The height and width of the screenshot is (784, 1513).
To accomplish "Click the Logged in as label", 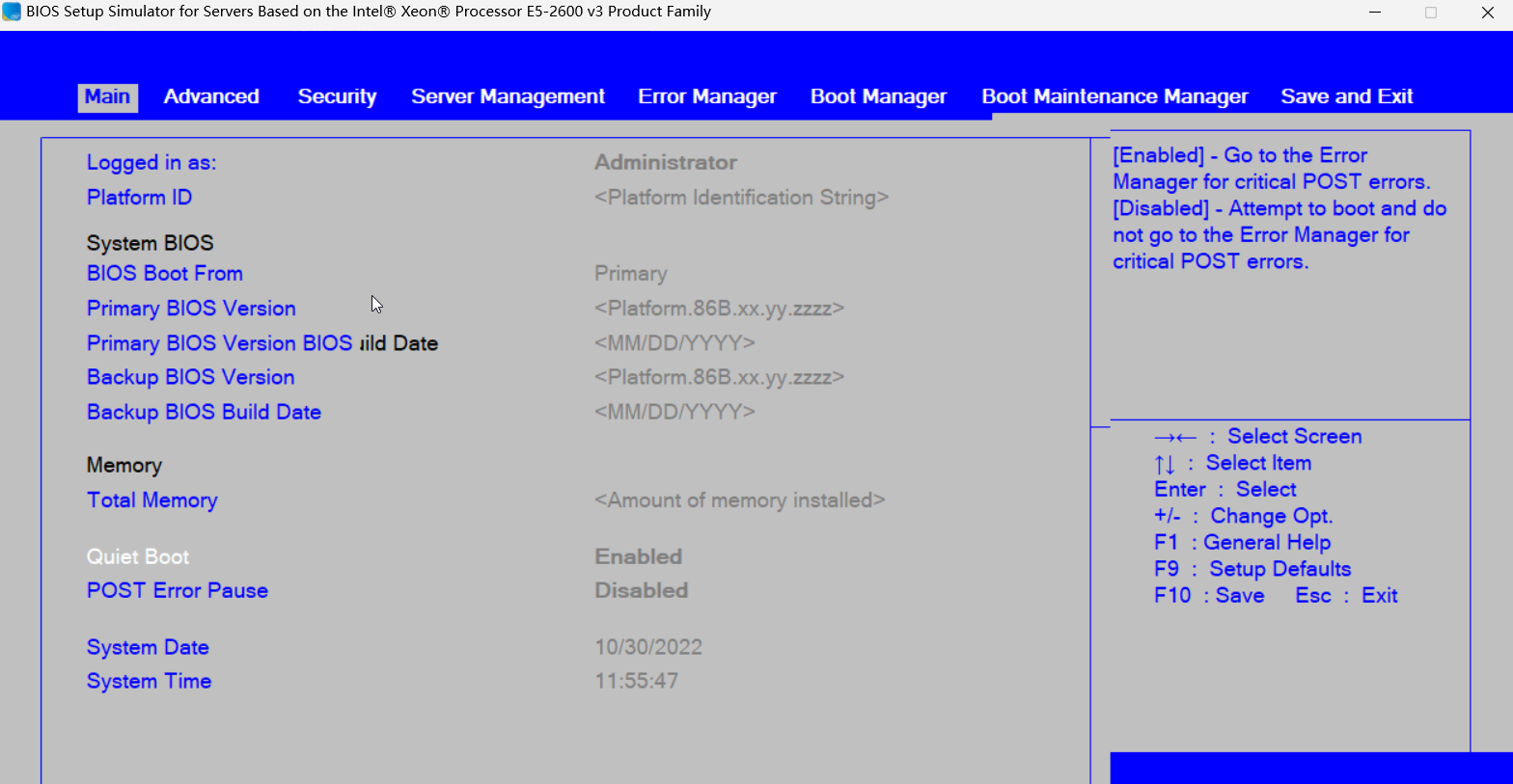I will click(151, 163).
